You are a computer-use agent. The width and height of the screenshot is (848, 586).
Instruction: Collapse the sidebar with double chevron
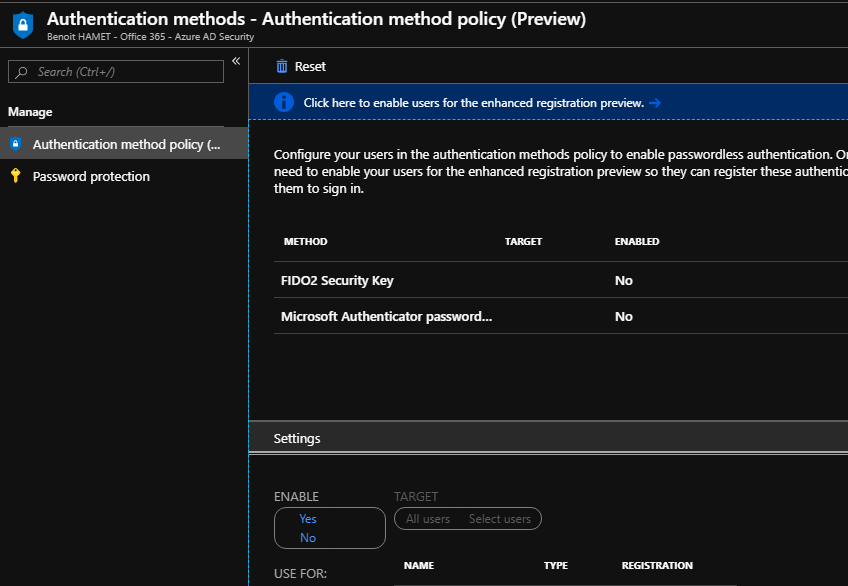[x=236, y=62]
